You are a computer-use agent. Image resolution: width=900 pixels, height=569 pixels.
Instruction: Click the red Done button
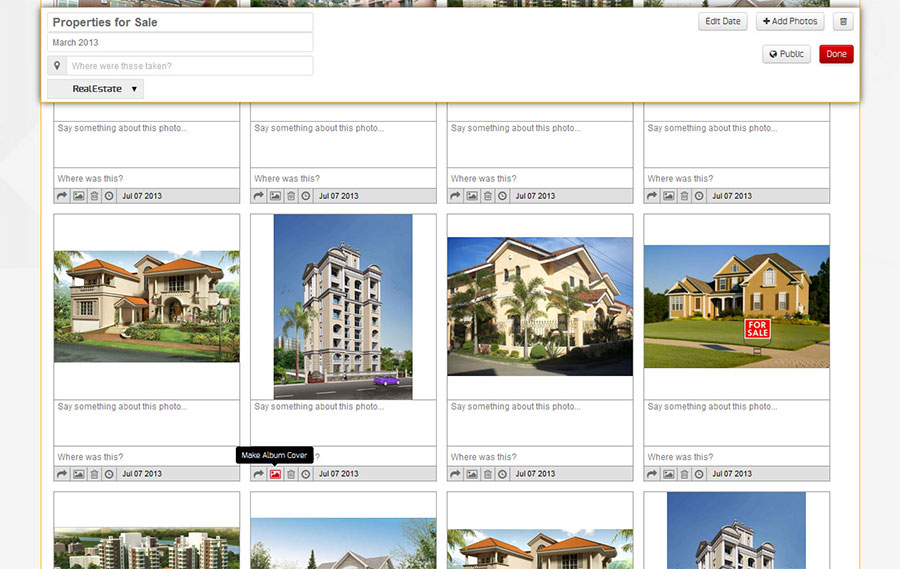coord(836,54)
